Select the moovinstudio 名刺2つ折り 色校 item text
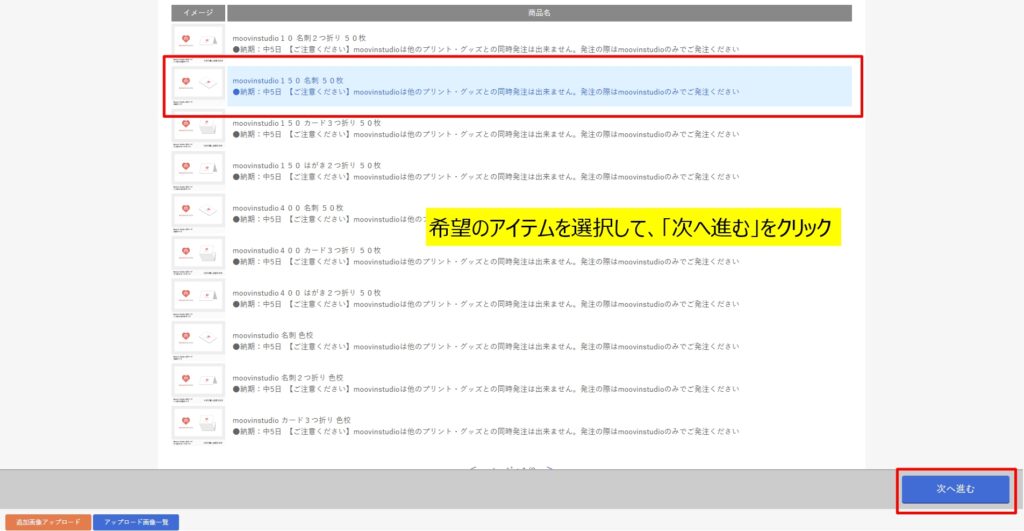The width and height of the screenshot is (1024, 531). 287,378
